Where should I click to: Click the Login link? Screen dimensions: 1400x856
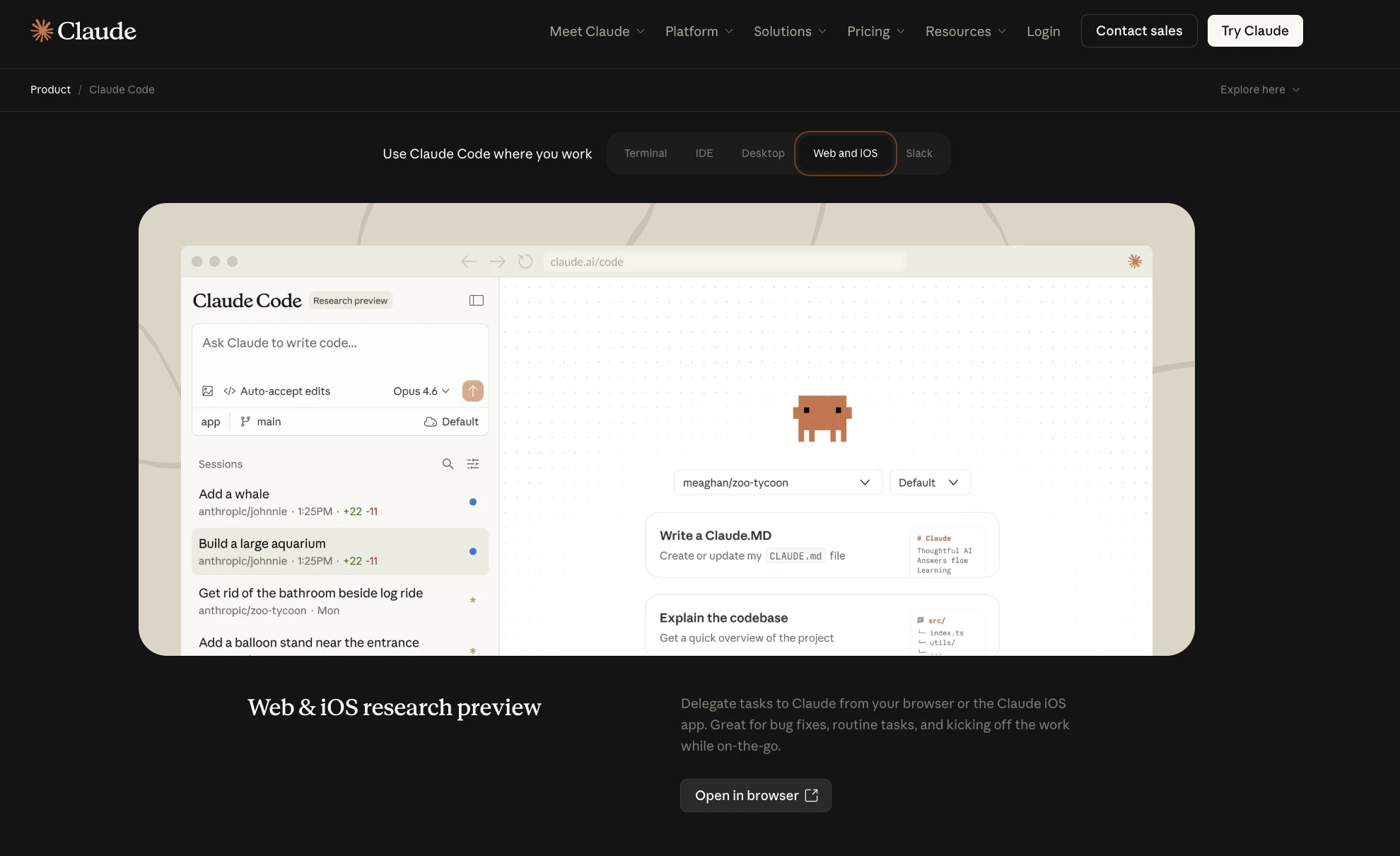click(x=1044, y=31)
